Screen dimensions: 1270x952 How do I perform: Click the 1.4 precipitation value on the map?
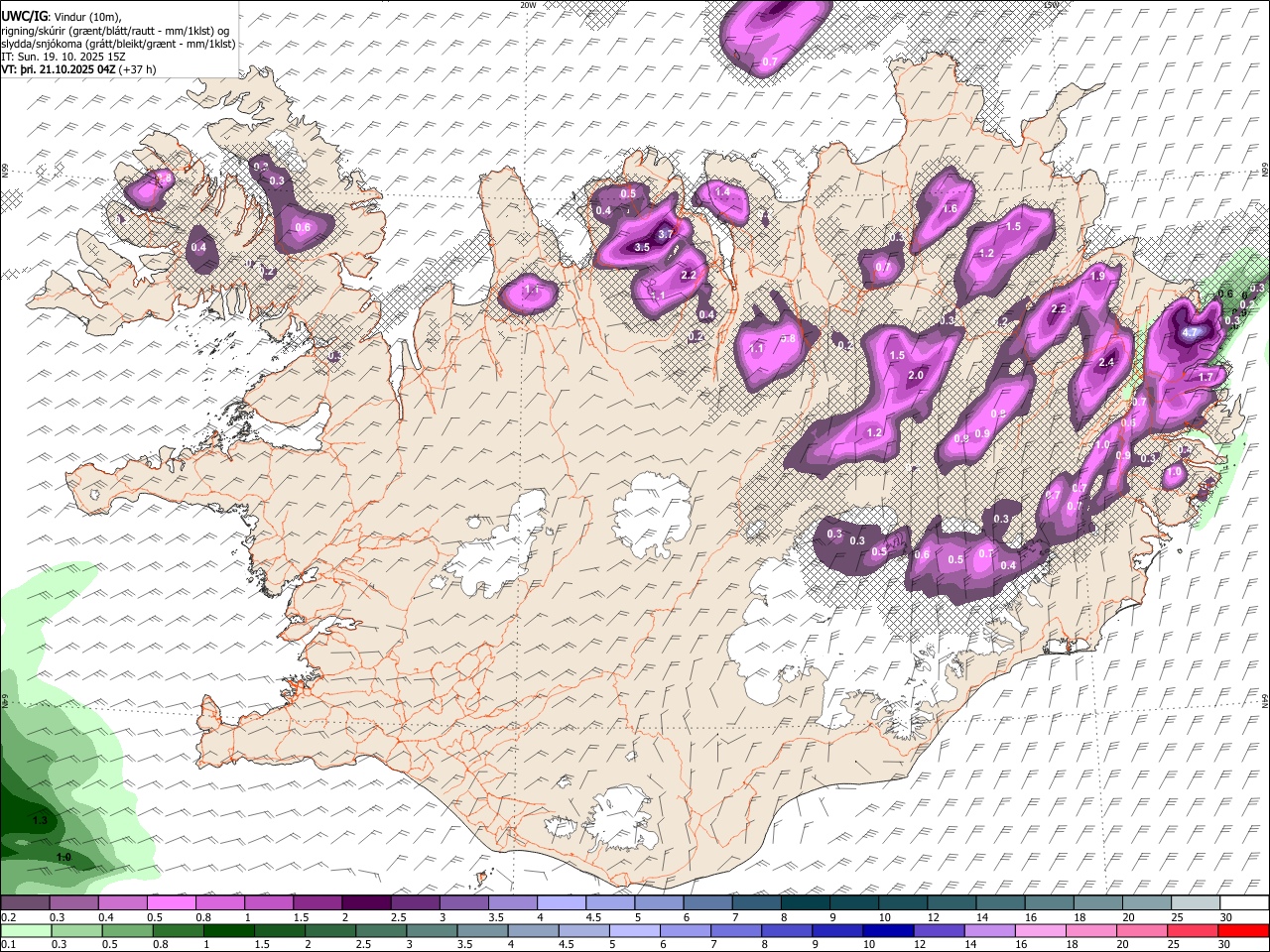(722, 192)
